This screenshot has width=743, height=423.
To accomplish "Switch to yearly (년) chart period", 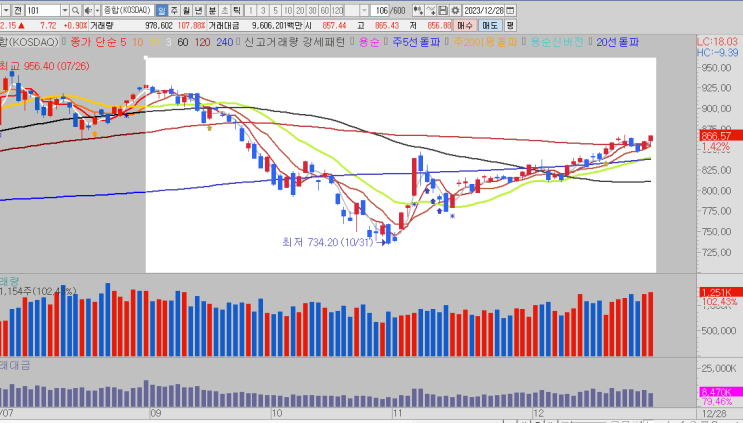I will (x=199, y=10).
